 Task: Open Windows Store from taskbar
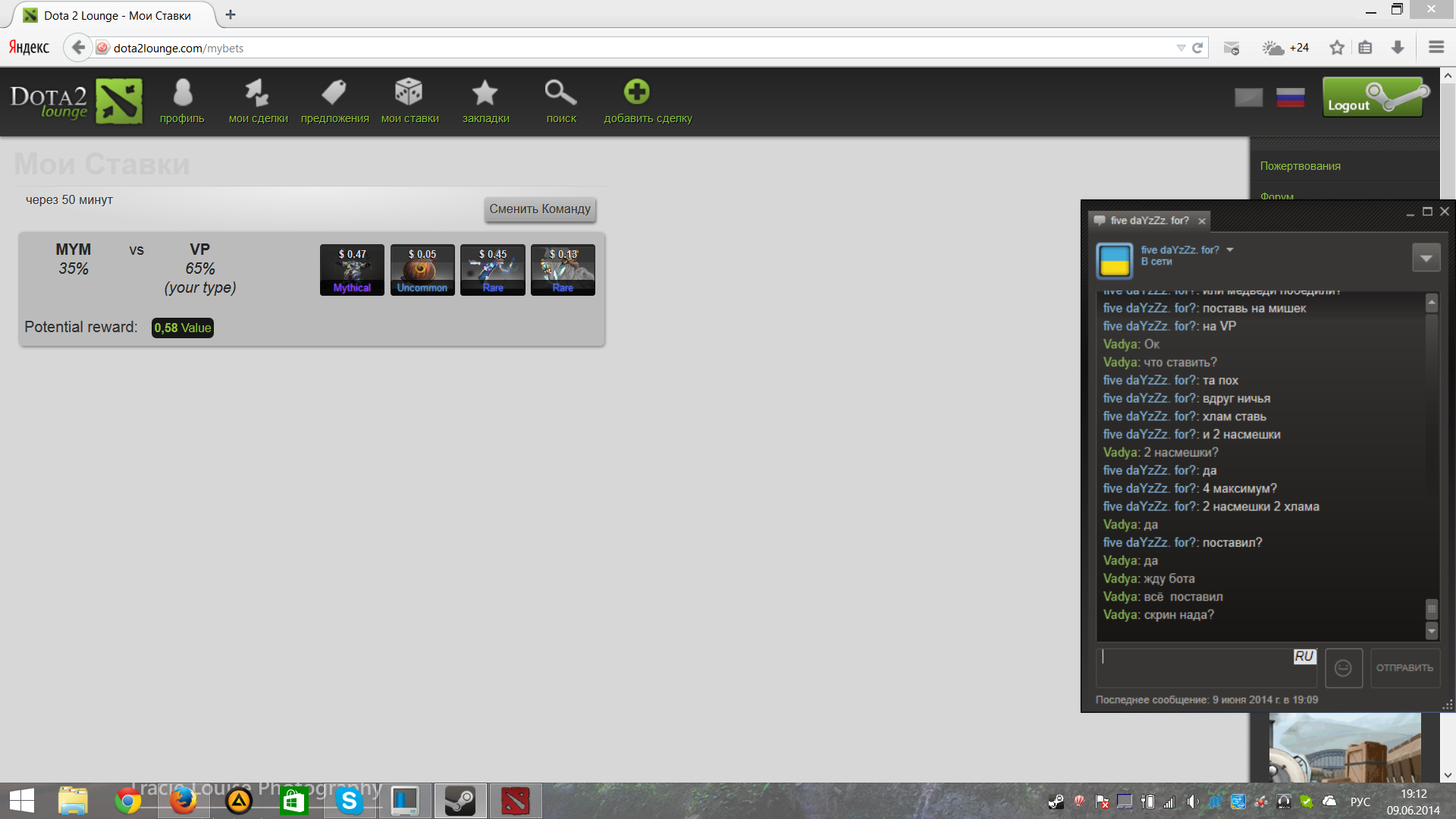point(294,801)
